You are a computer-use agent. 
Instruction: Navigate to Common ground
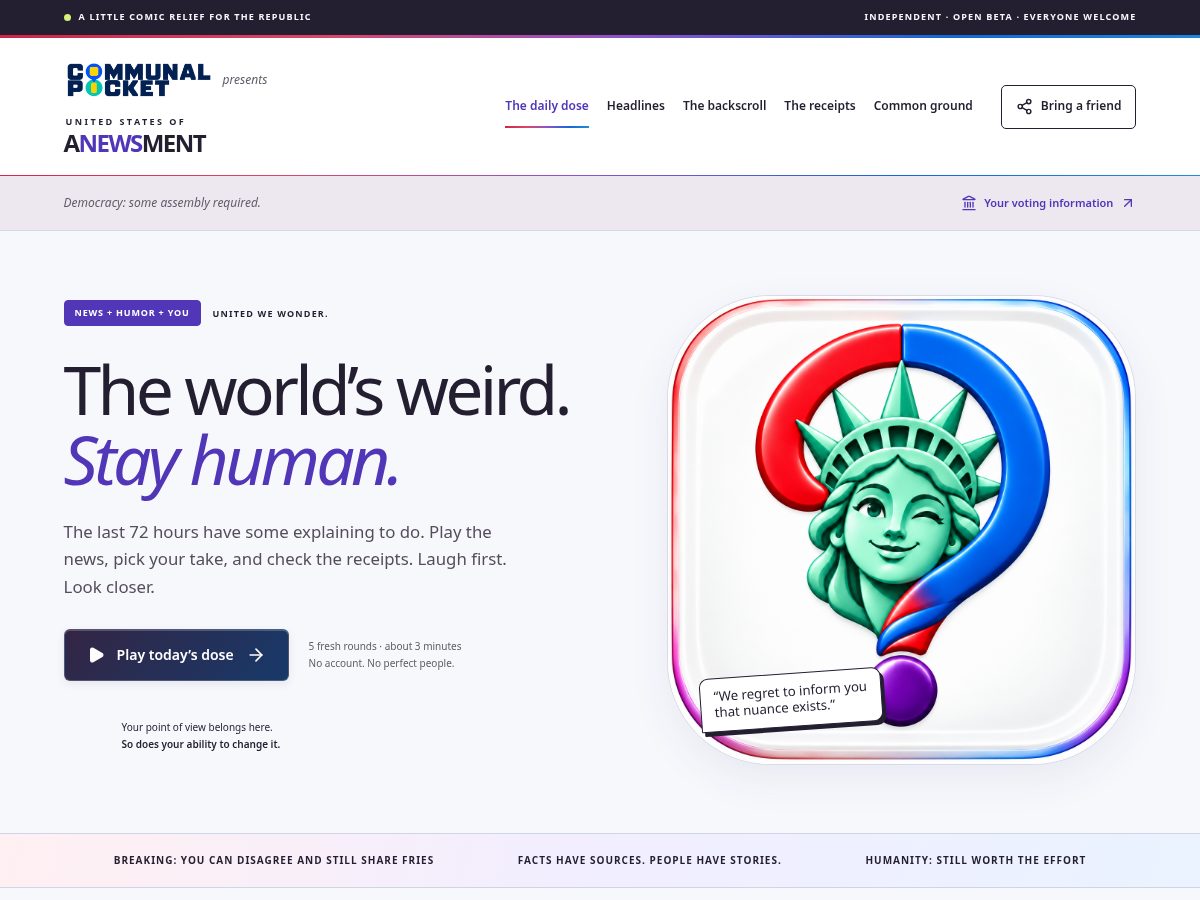(923, 106)
